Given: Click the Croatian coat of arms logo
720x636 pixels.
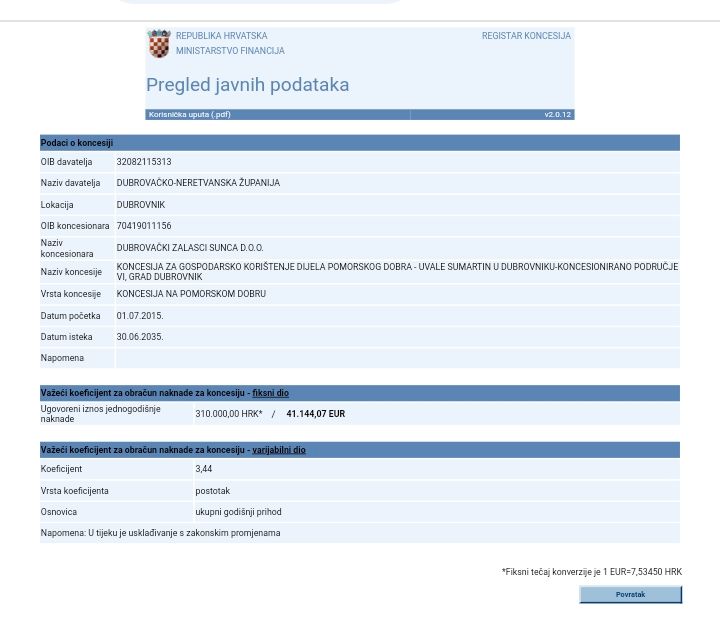Looking at the screenshot, I should pos(159,43).
